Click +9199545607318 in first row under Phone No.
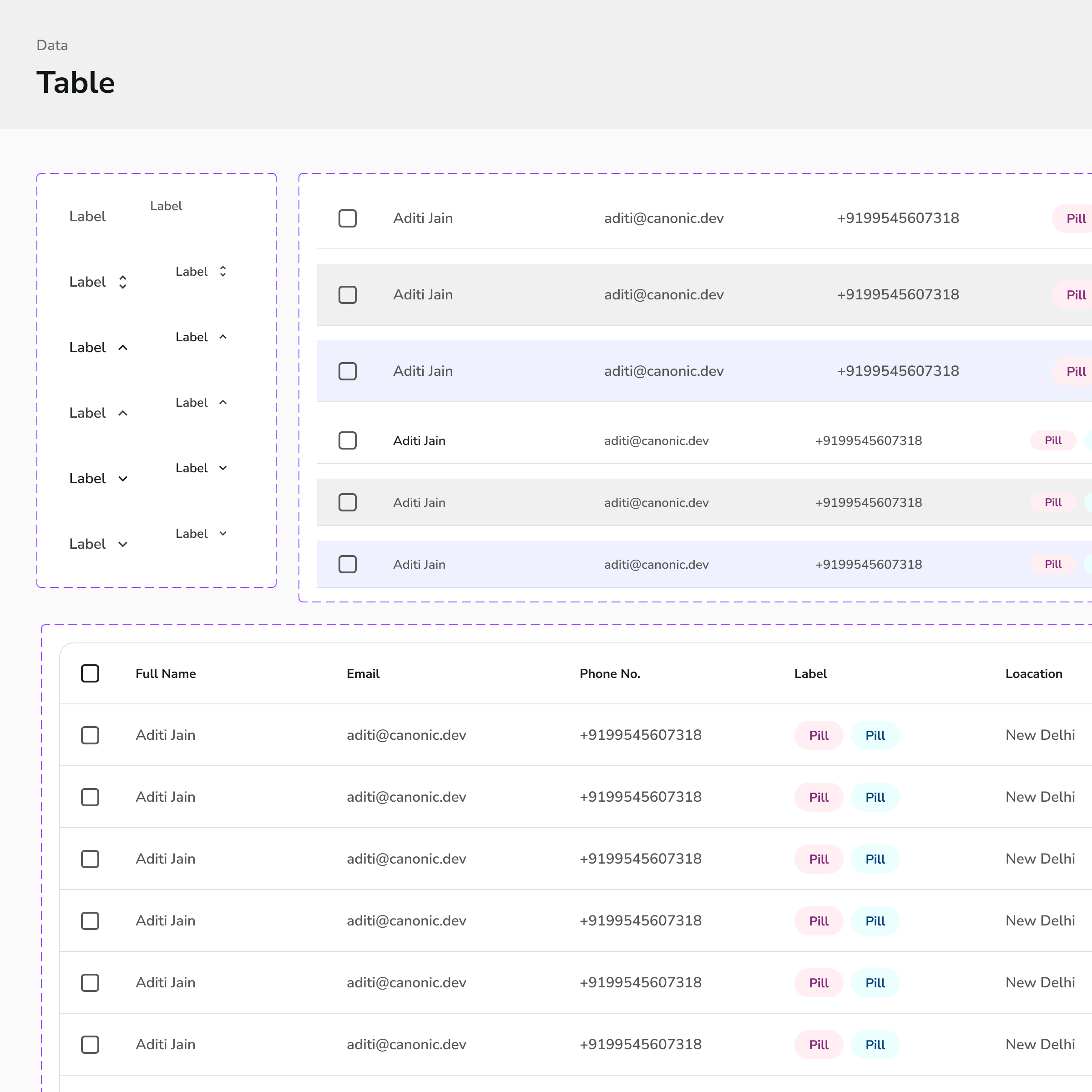This screenshot has height=1092, width=1092. (640, 735)
